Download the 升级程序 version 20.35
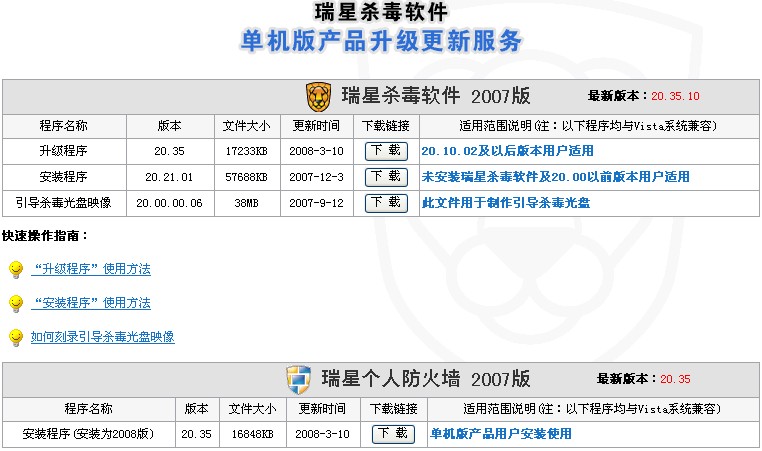Viewport: 762px width, 451px height. click(x=386, y=151)
